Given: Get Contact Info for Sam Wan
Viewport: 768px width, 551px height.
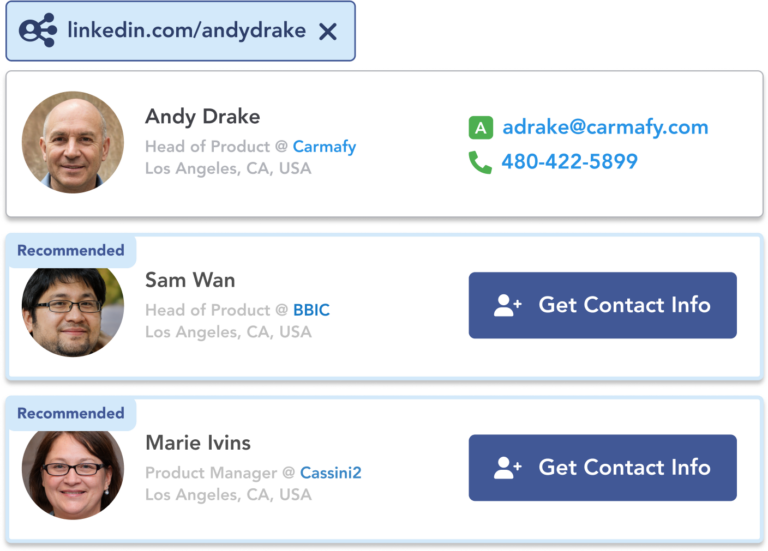Looking at the screenshot, I should pos(602,305).
